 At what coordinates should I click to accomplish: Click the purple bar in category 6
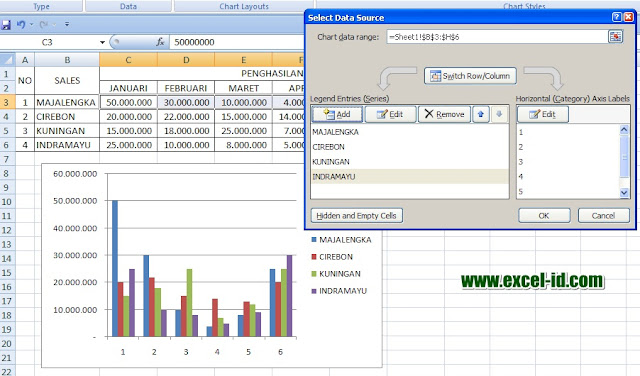point(289,296)
